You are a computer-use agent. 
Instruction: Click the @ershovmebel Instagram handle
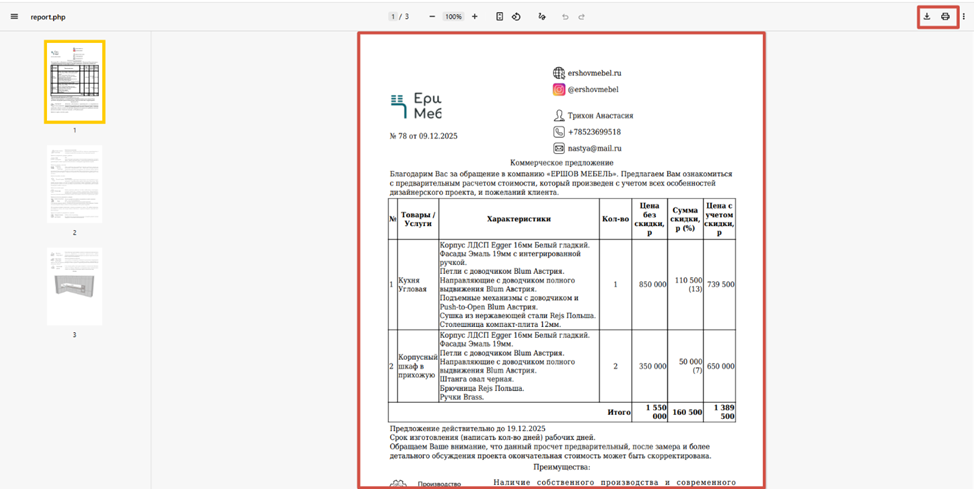(592, 90)
